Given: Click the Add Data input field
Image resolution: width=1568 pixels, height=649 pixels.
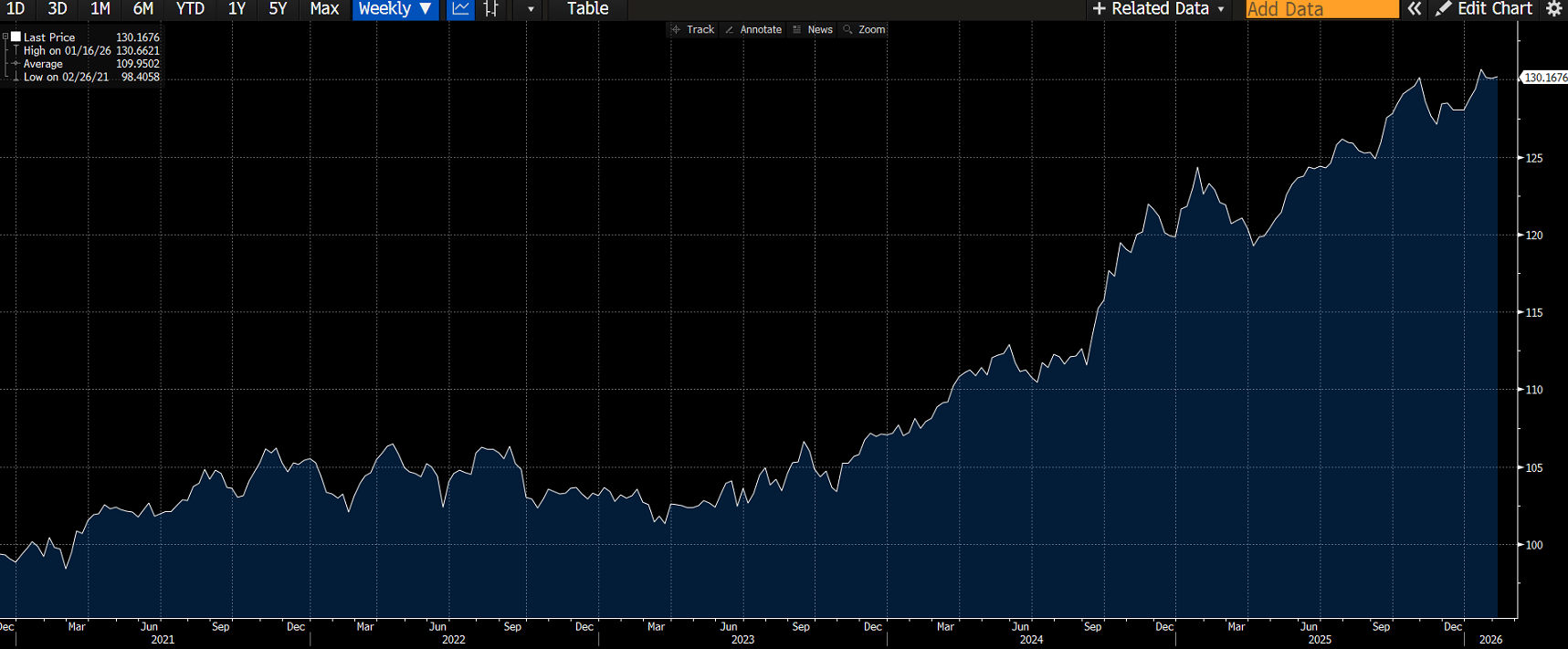Looking at the screenshot, I should (x=1321, y=9).
